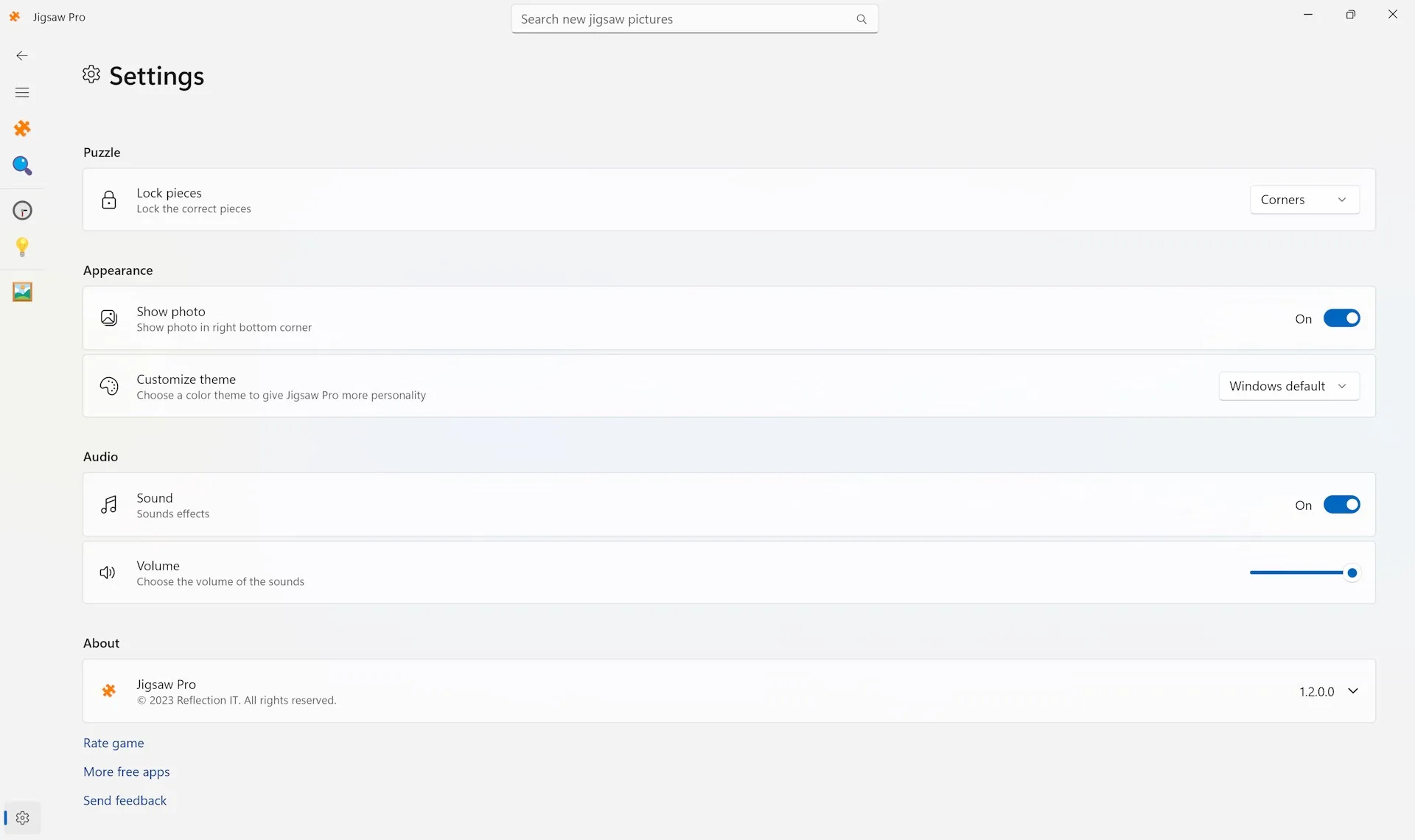
Task: Restore down the Jigsaw Pro window
Action: pos(1350,15)
